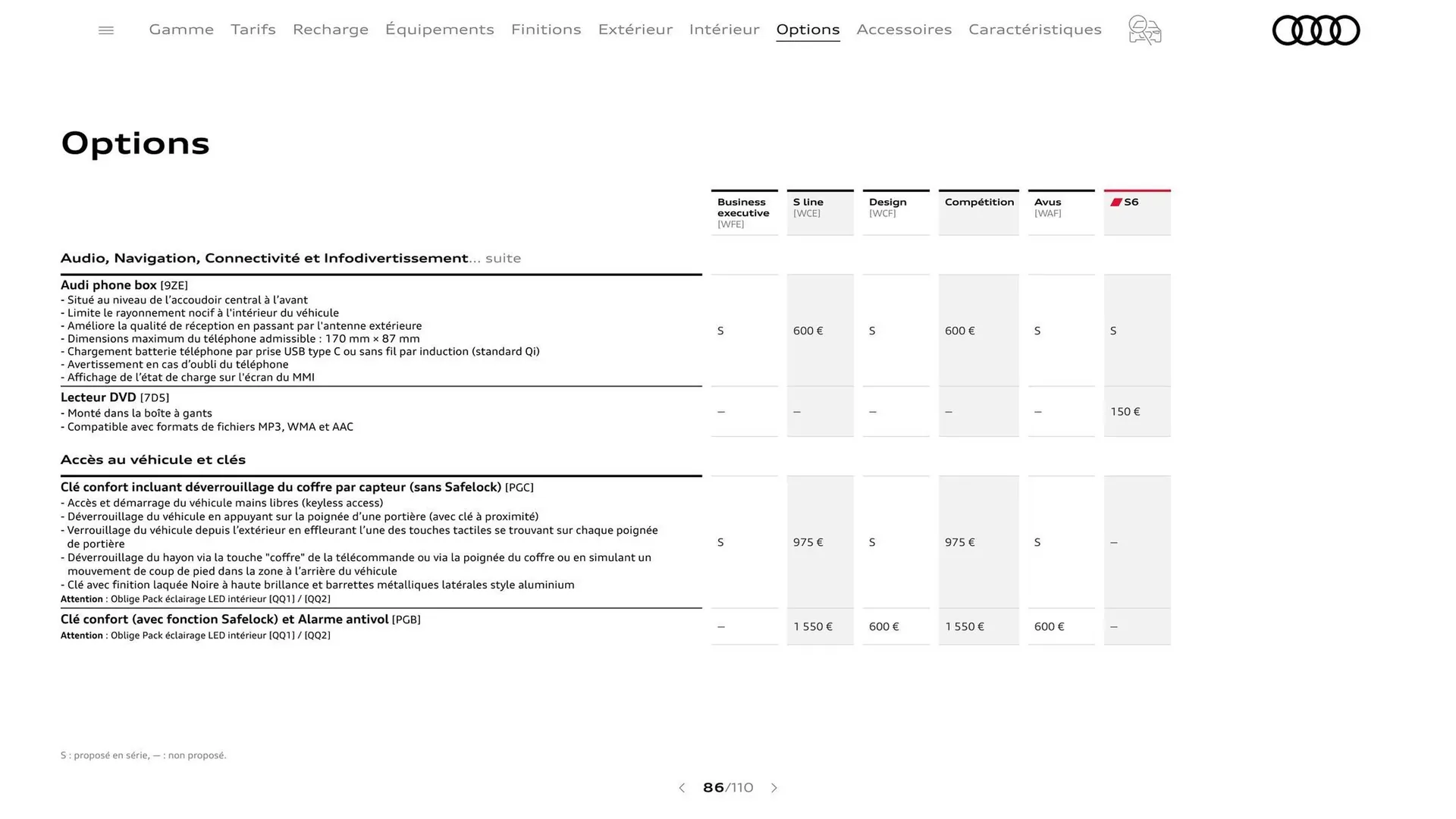Open the hamburger navigation menu
Screen dimensions: 1456x819
coord(106,30)
